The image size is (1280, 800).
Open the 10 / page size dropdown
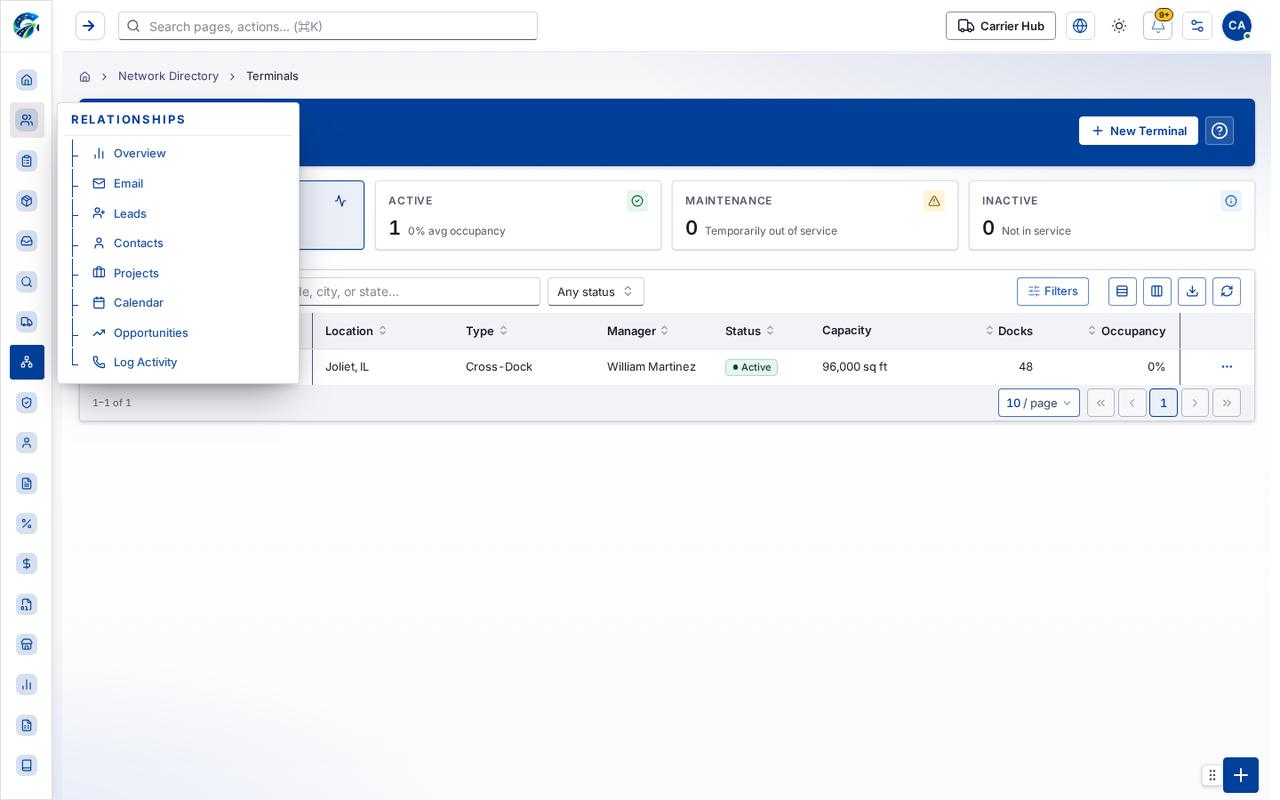pos(1039,403)
